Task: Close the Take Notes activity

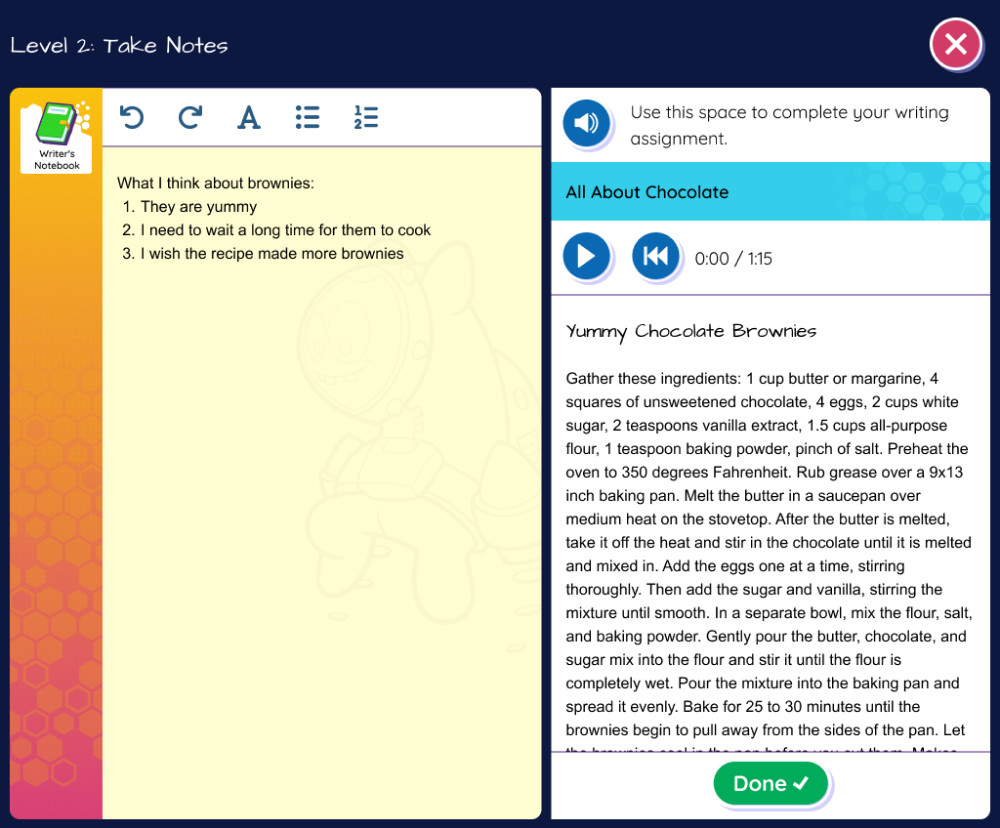Action: [x=955, y=44]
